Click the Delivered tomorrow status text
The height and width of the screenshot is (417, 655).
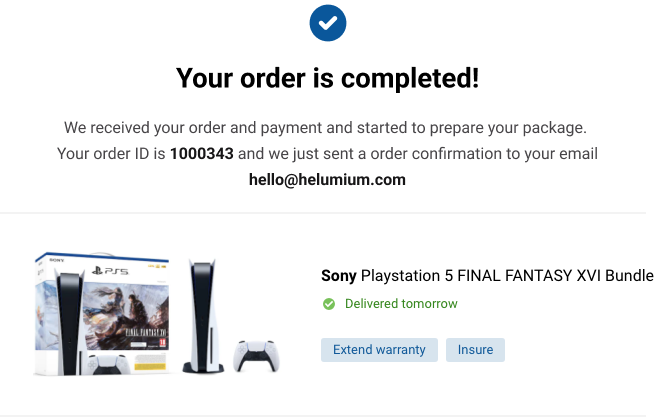[401, 304]
